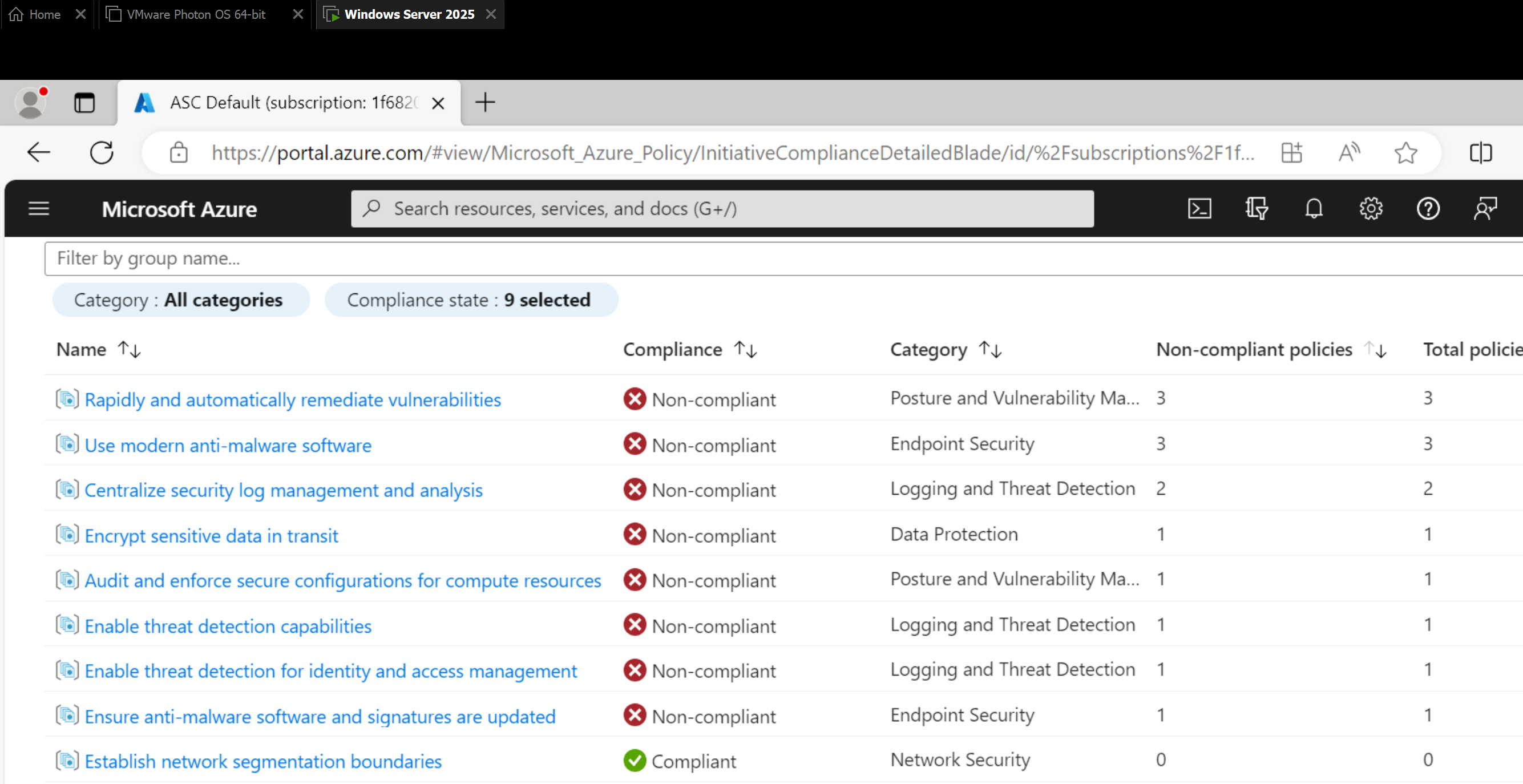Screen dimensions: 1523x784
Task: Open the Category : All categories filter
Action: pyautogui.click(x=181, y=300)
